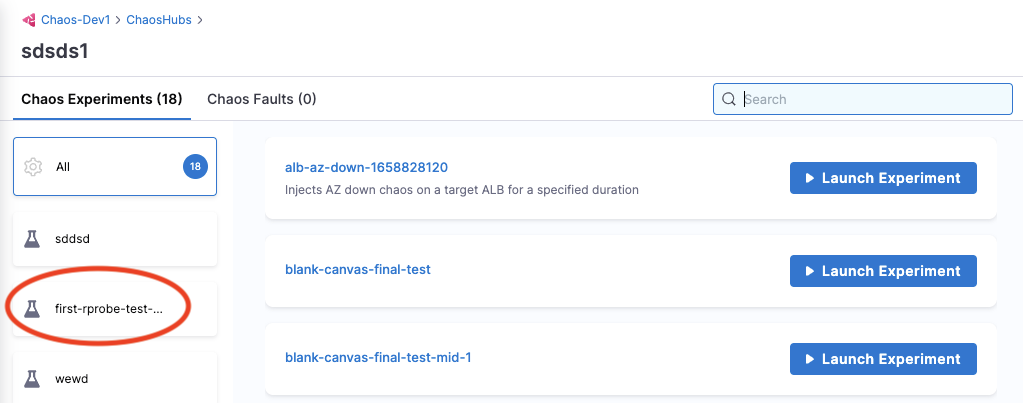The height and width of the screenshot is (403, 1023).
Task: Open the blank-canvas-final-test experiment link
Action: click(x=358, y=269)
